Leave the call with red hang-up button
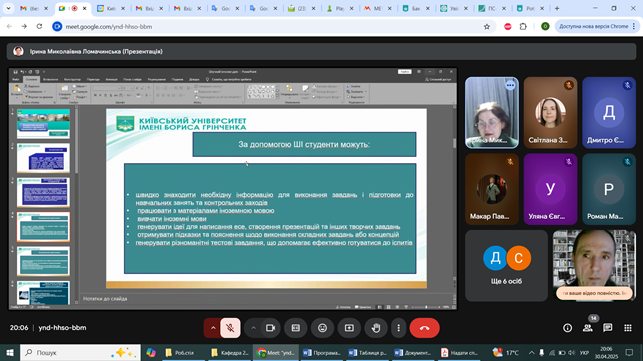Viewport: 643px width, 361px height. [424, 328]
